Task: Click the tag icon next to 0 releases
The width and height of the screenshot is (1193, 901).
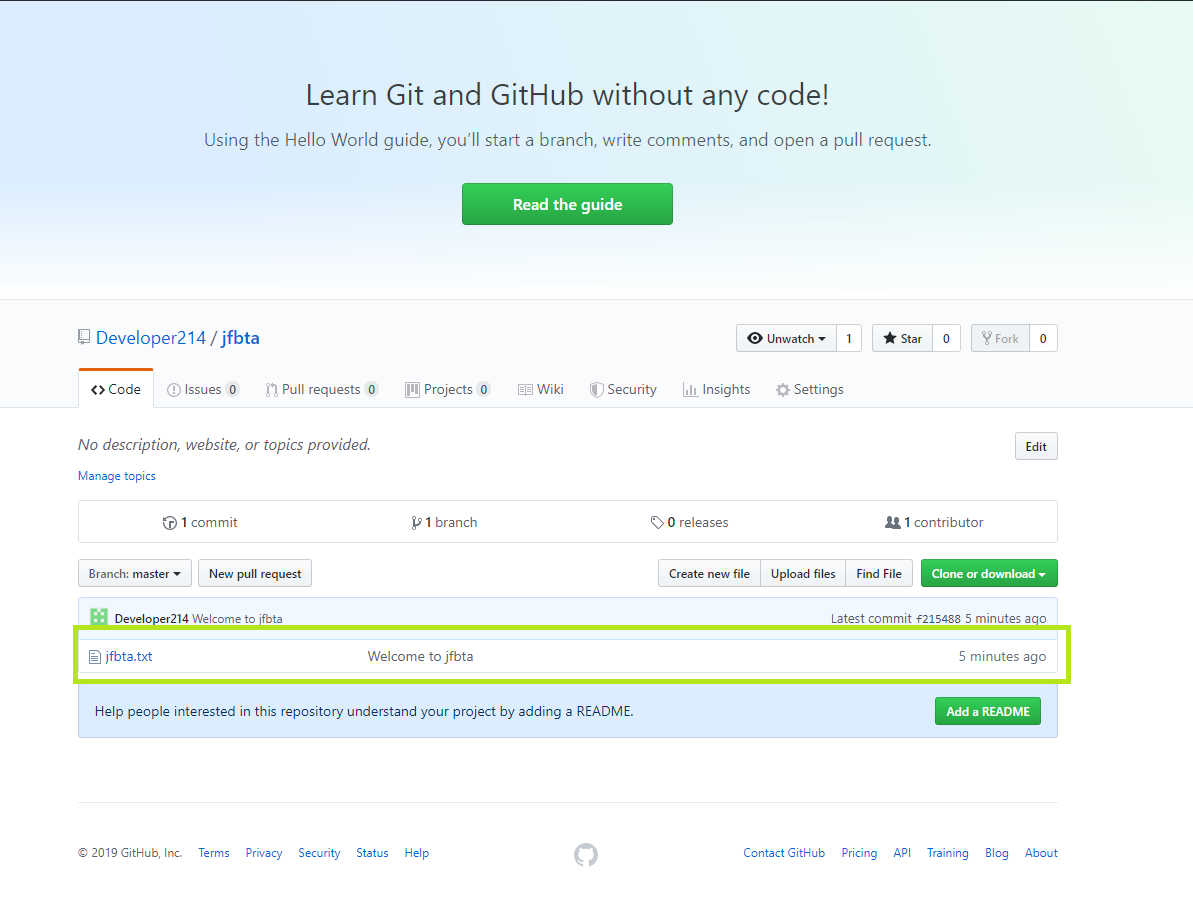Action: click(x=657, y=523)
